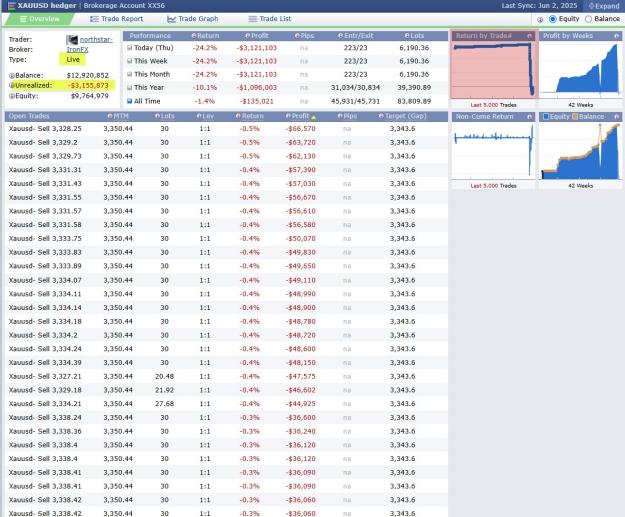Click help icon beside Performance Pips column header
Viewport: 625px width, 517px height.
pos(297,36)
